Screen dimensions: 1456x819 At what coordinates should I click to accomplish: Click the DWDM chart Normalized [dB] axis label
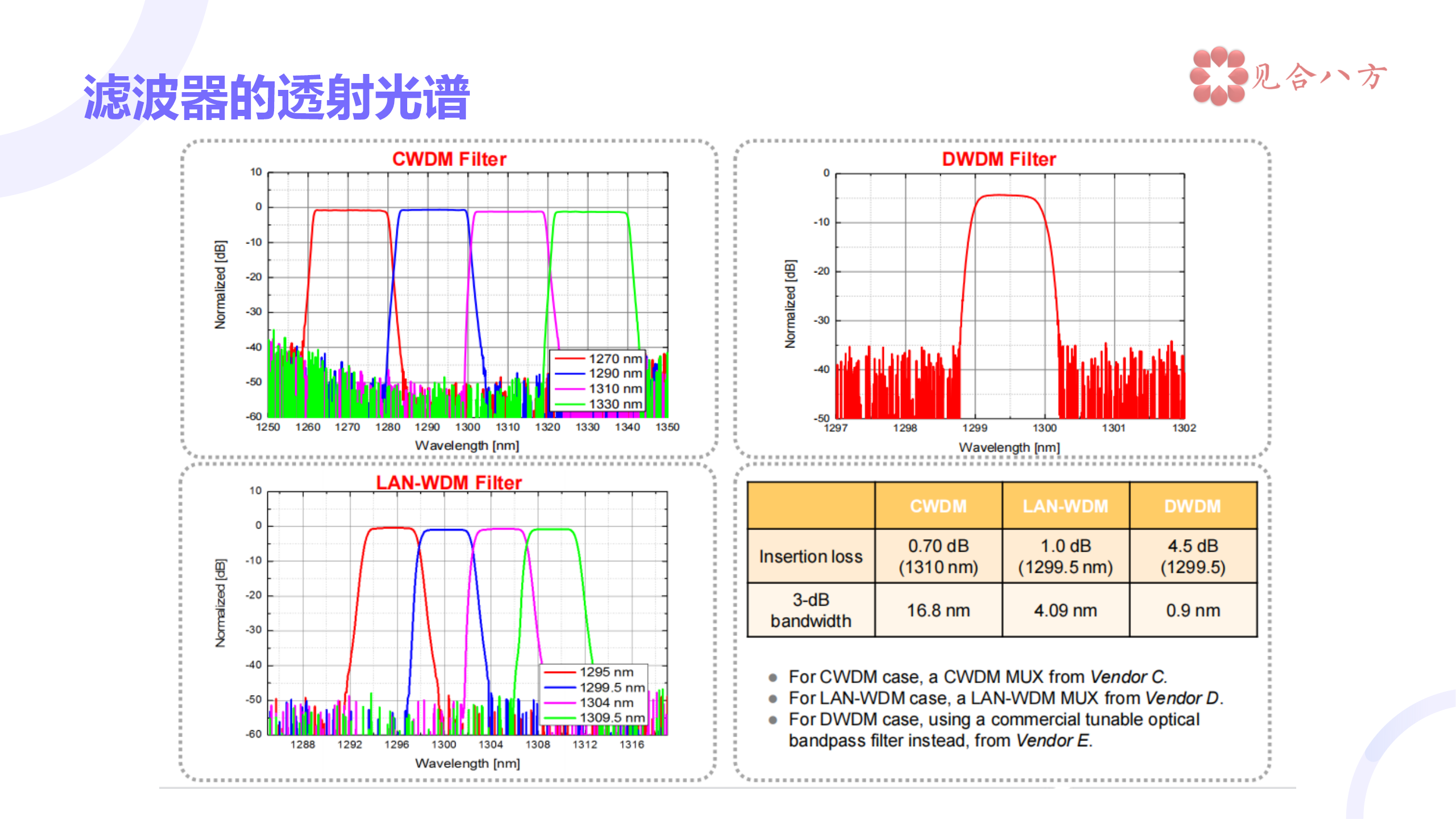[x=791, y=304]
